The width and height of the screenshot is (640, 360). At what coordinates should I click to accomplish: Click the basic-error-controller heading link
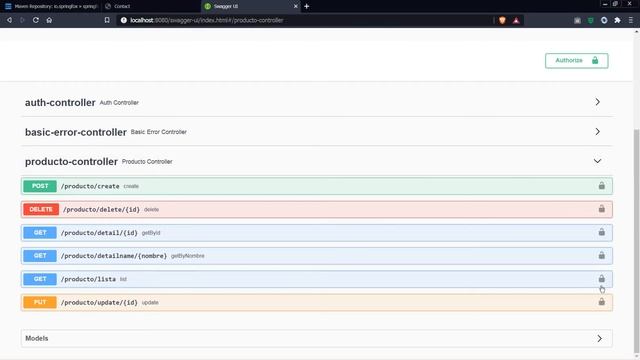pyautogui.click(x=76, y=132)
